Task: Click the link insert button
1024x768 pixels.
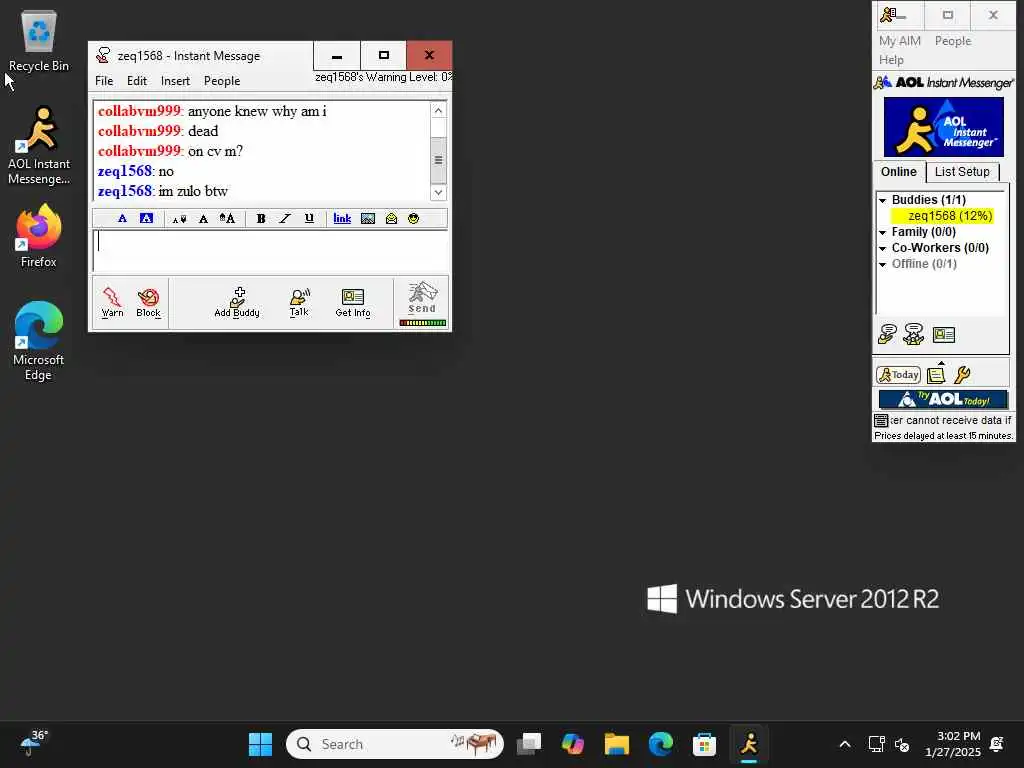Action: pos(342,219)
